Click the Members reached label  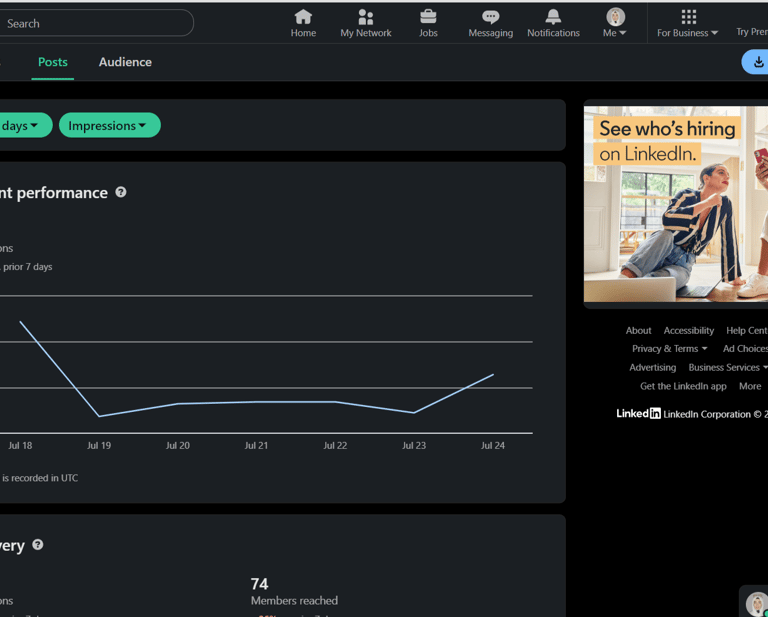[x=294, y=601]
